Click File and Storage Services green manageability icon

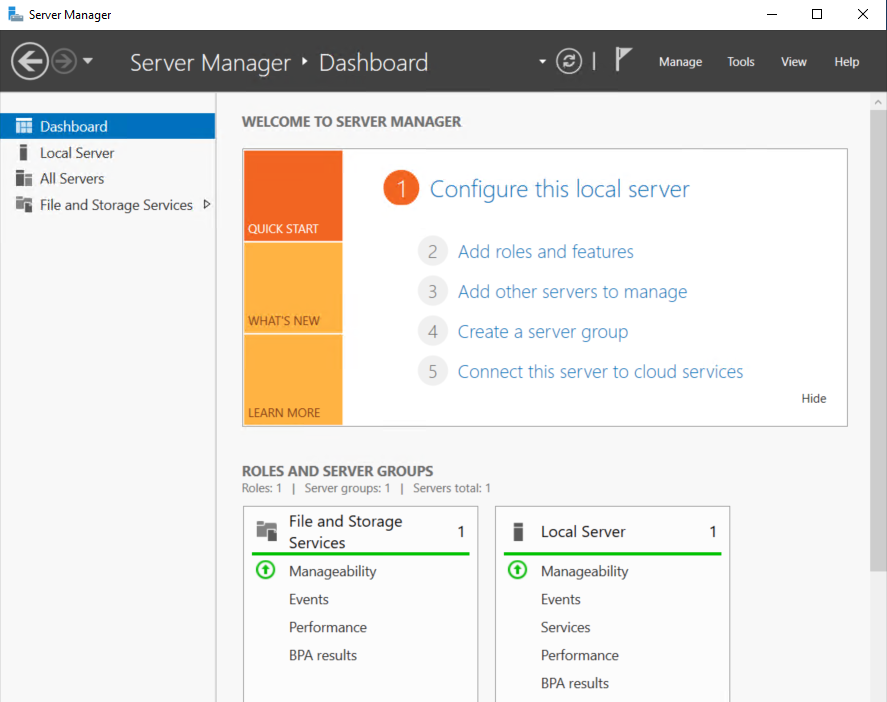pos(265,570)
